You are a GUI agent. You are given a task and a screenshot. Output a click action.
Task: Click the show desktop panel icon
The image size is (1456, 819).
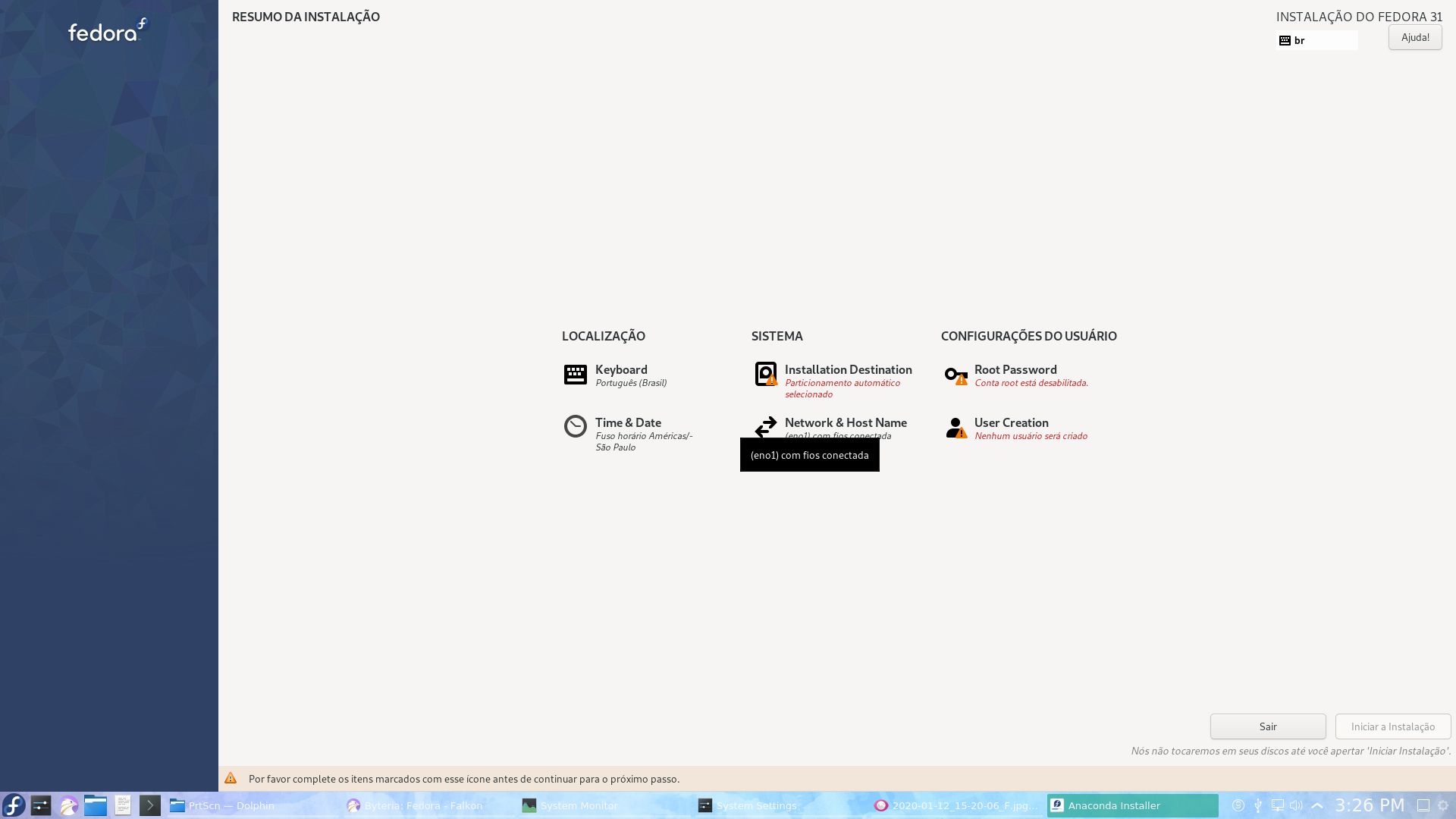[x=1423, y=805]
